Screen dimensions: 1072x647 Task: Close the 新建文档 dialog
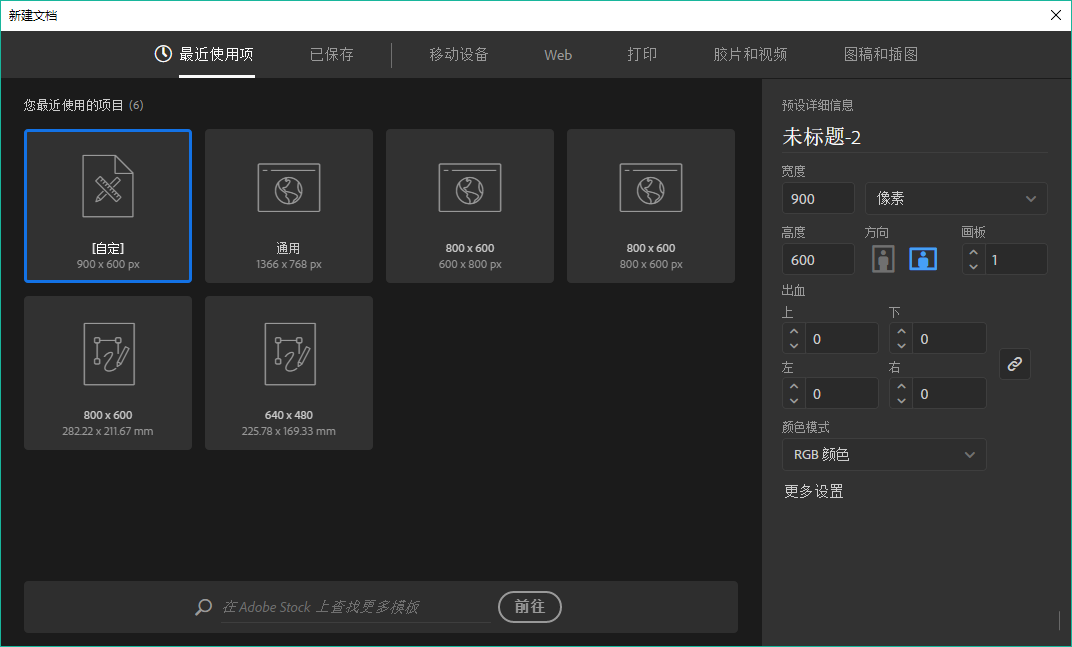(1056, 15)
